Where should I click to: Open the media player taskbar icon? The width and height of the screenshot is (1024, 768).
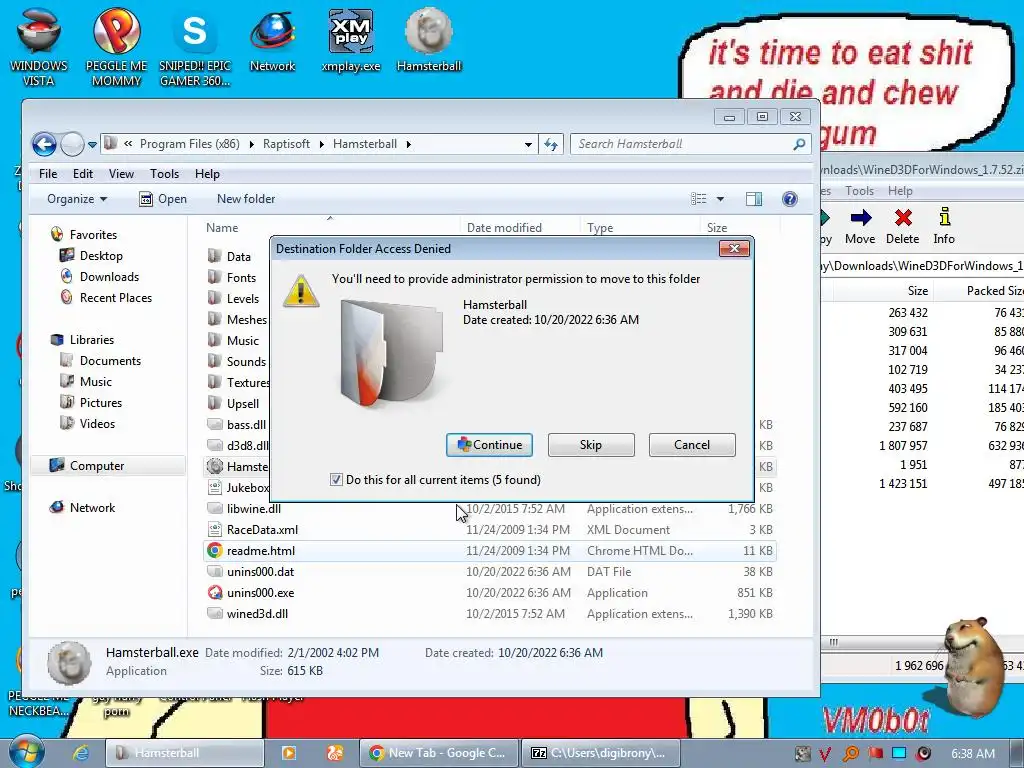288,752
